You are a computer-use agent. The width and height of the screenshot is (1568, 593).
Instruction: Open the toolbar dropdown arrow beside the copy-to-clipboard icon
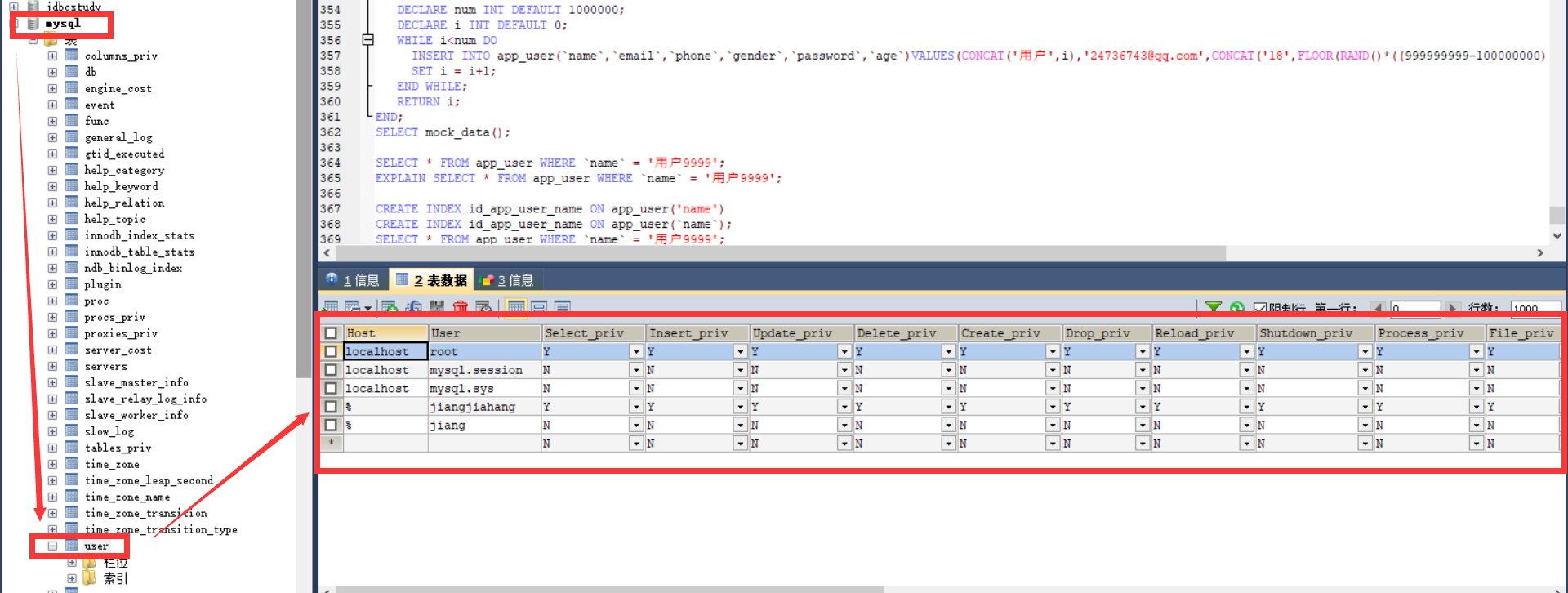point(368,308)
